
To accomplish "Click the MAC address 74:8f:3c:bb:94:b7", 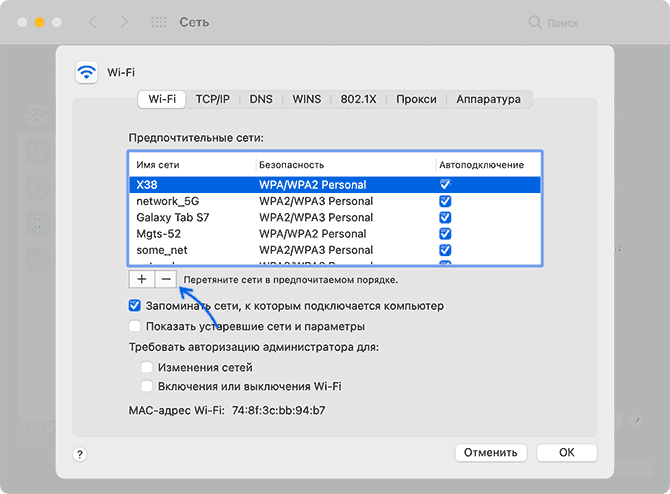I will pos(278,410).
